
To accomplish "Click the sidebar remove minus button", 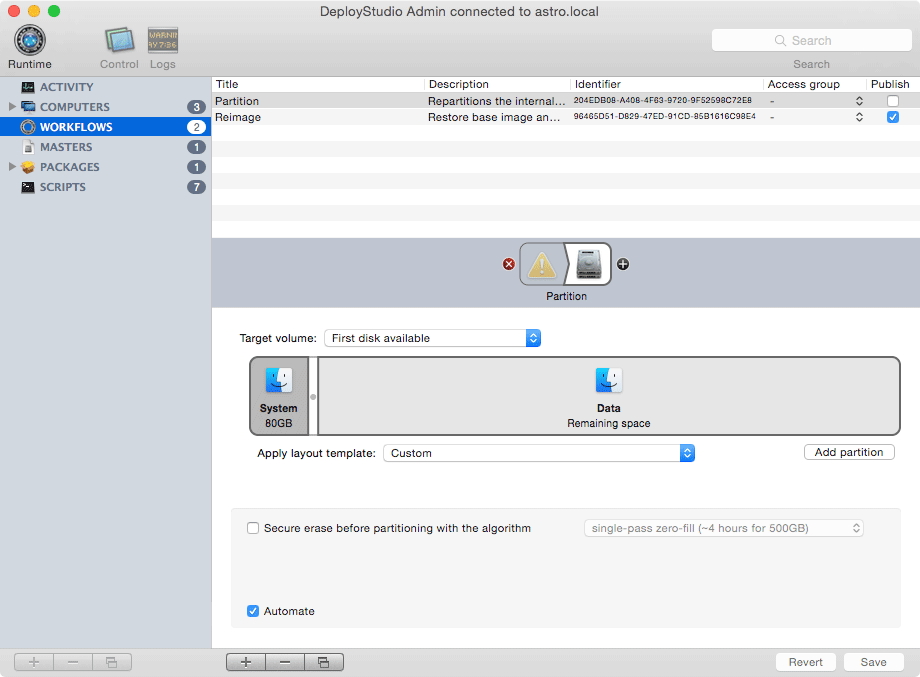I will (x=73, y=662).
